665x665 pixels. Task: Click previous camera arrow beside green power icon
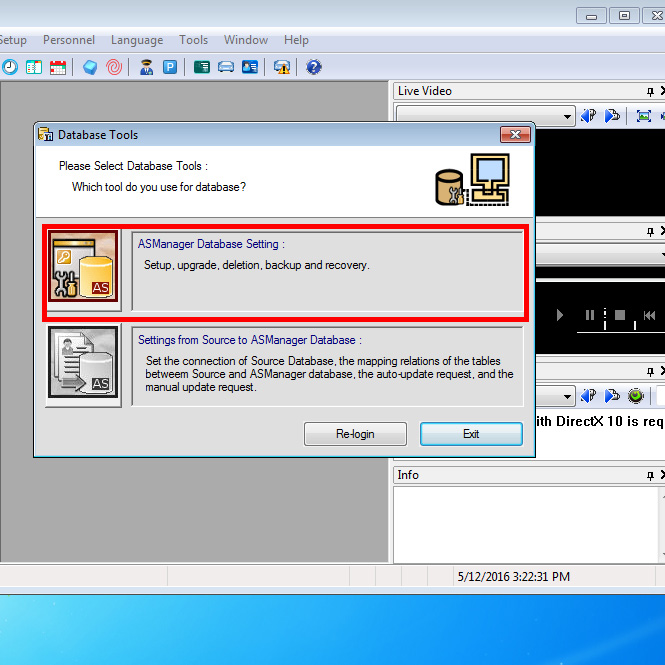(588, 396)
